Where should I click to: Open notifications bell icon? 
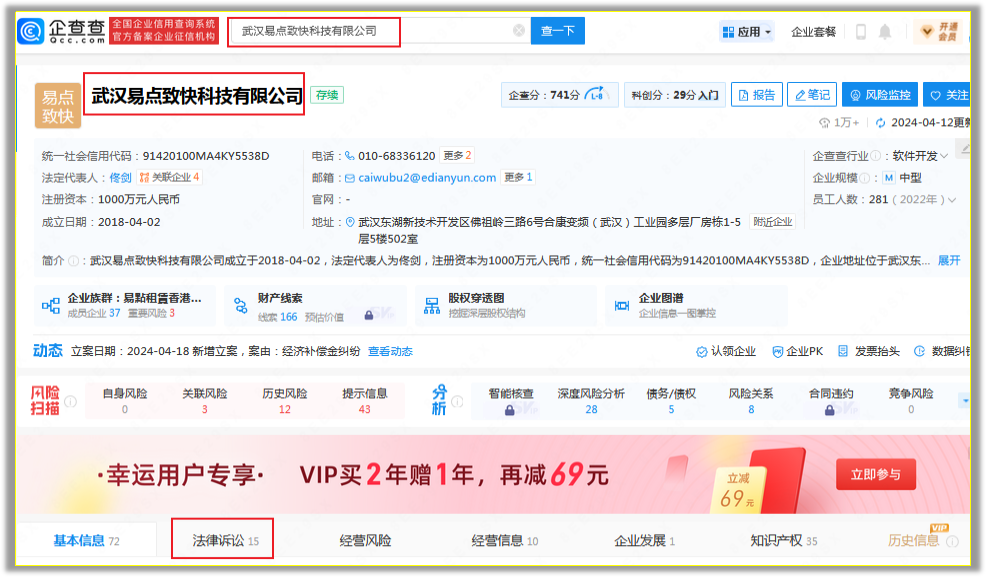click(x=884, y=31)
